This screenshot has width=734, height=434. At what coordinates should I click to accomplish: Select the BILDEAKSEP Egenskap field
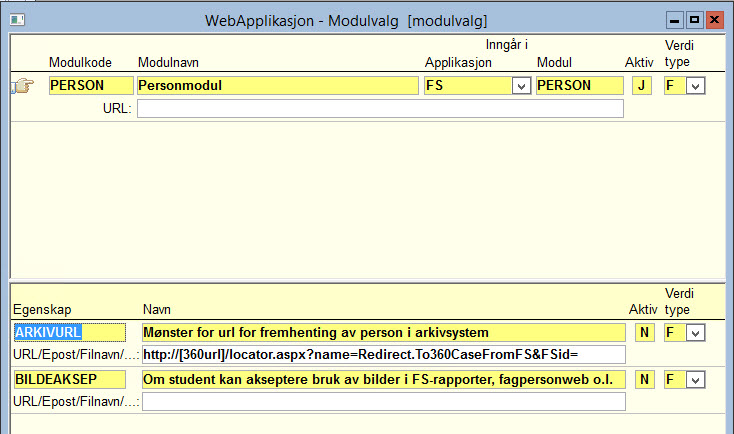coord(70,379)
